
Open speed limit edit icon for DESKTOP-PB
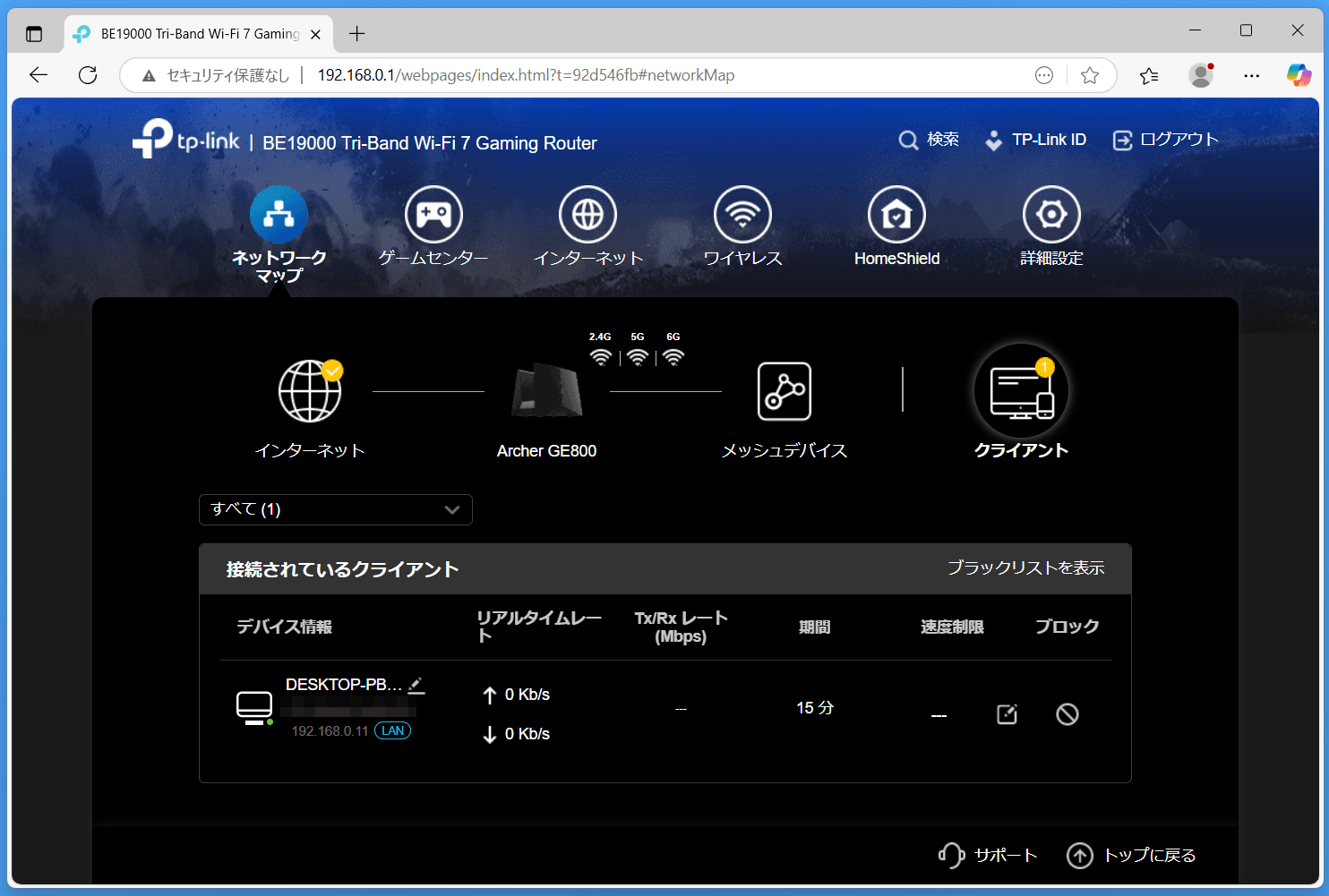pyautogui.click(x=1007, y=714)
